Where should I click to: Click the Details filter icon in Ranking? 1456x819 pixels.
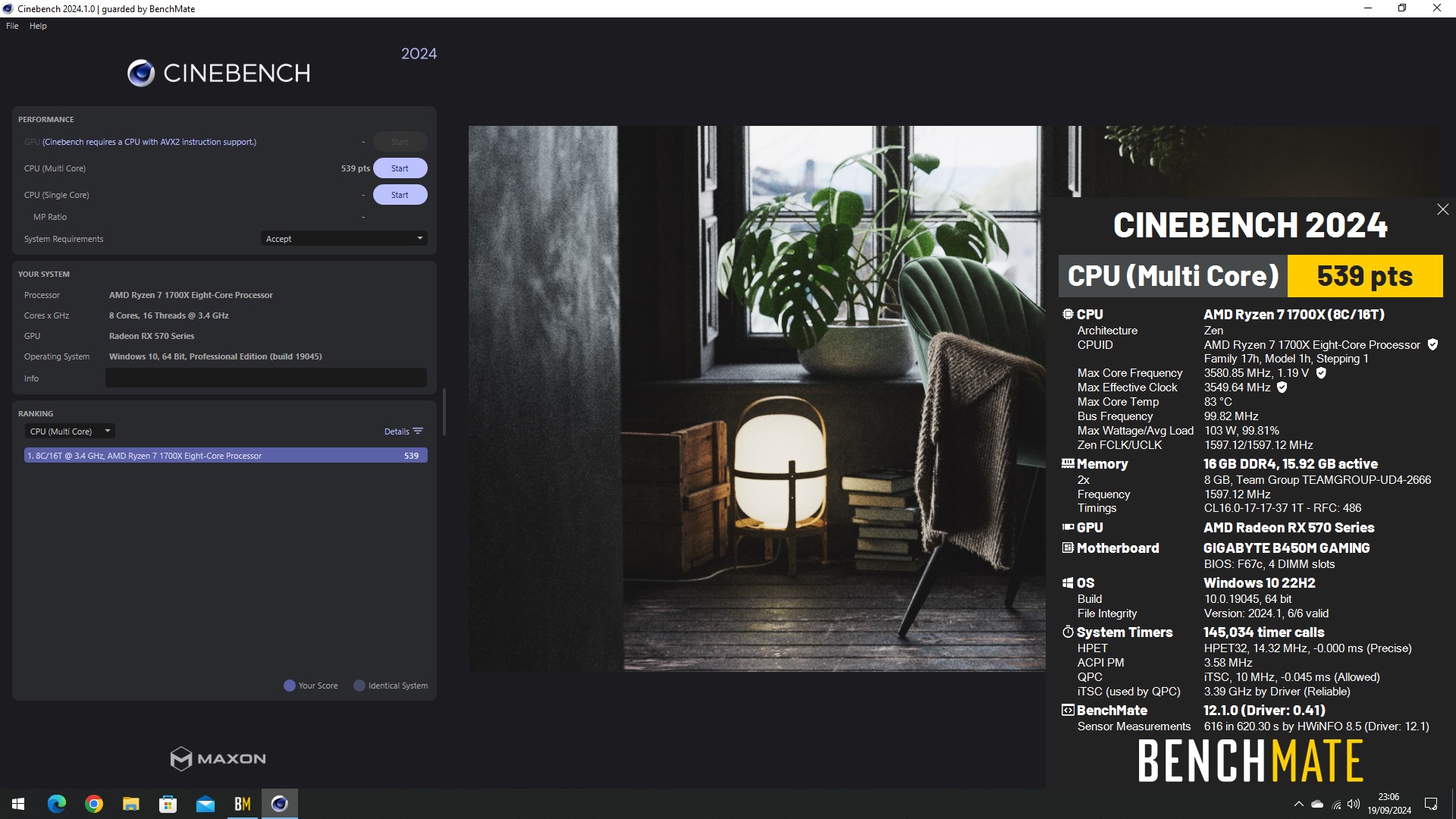[418, 431]
